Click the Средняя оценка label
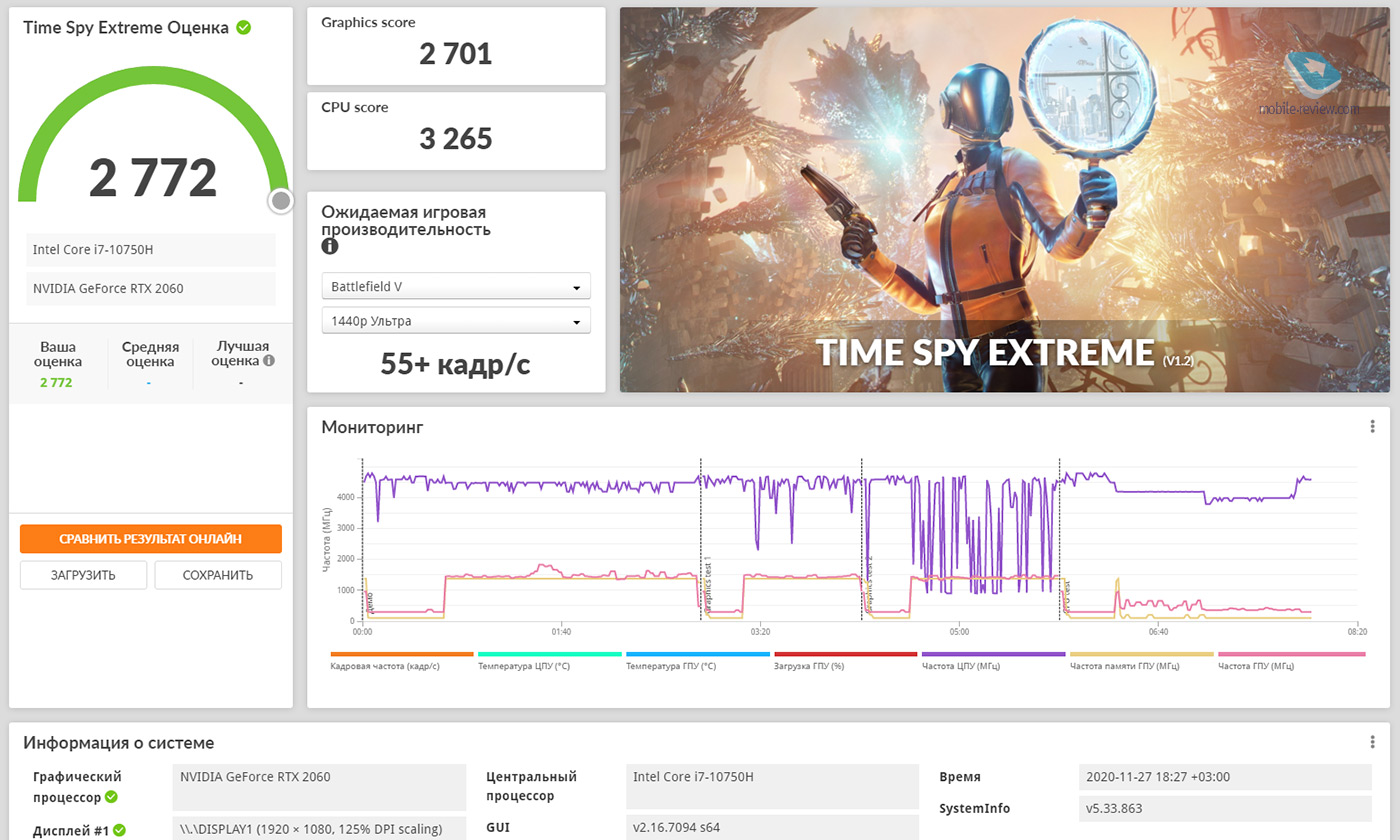The width and height of the screenshot is (1400, 840). [x=151, y=354]
